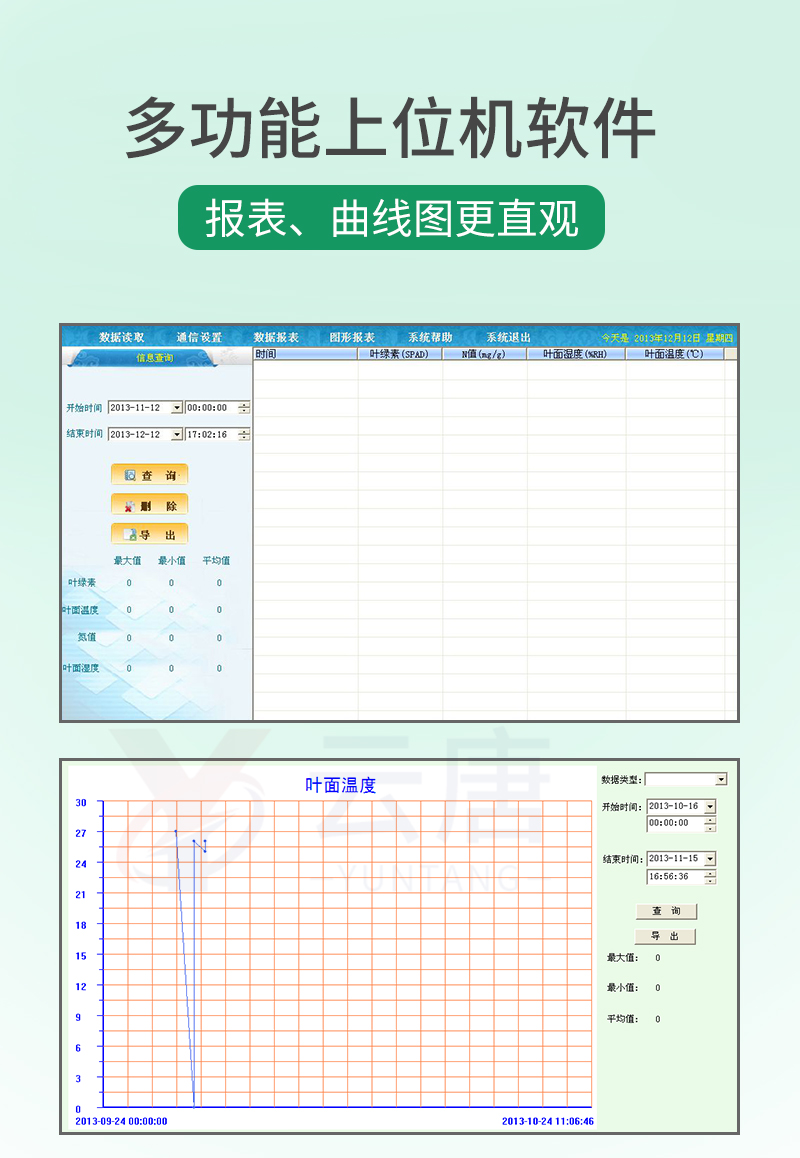Select the 叶面温度(℃) column header
The width and height of the screenshot is (800, 1158).
point(674,354)
